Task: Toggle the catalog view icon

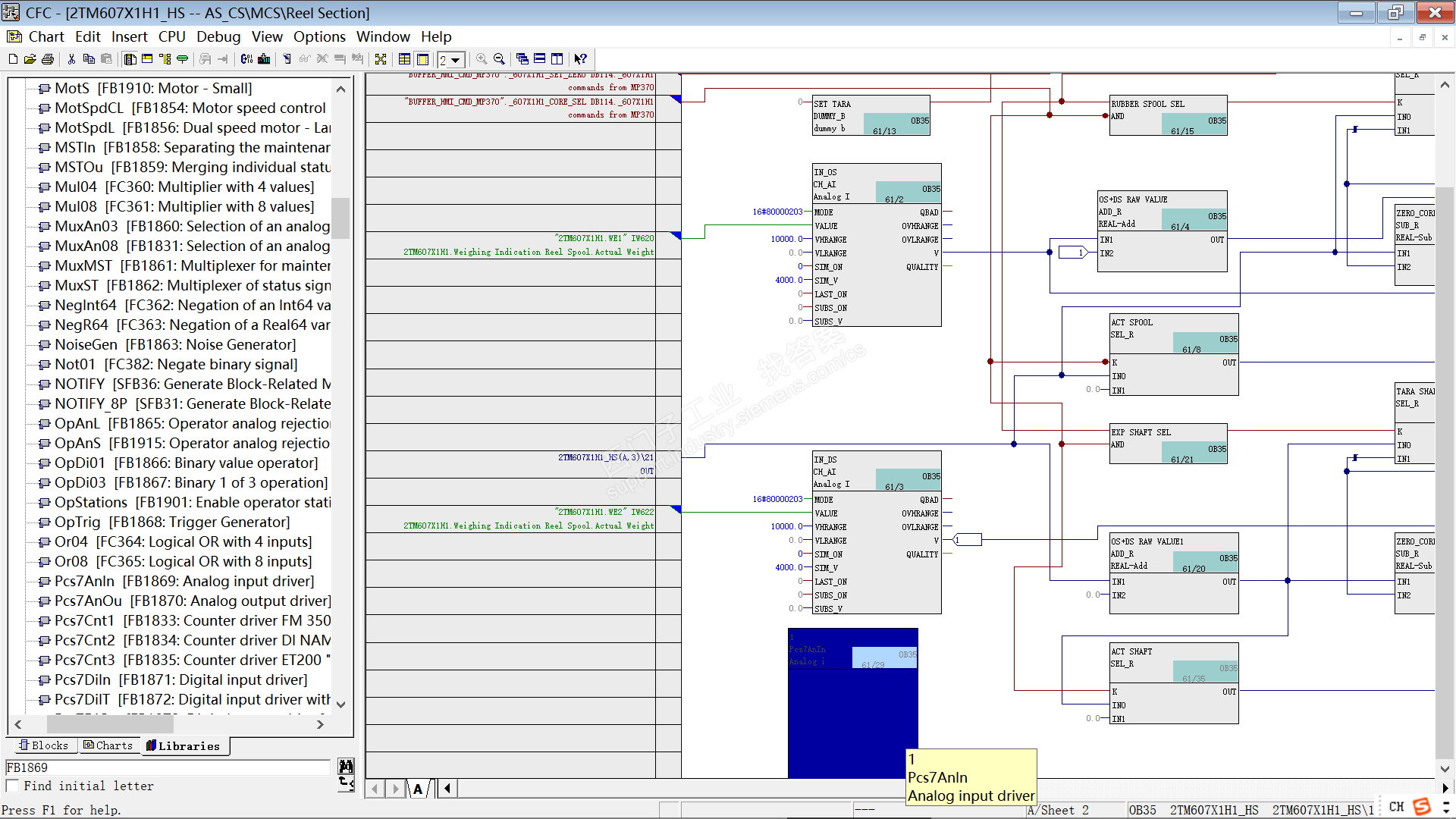Action: (130, 59)
